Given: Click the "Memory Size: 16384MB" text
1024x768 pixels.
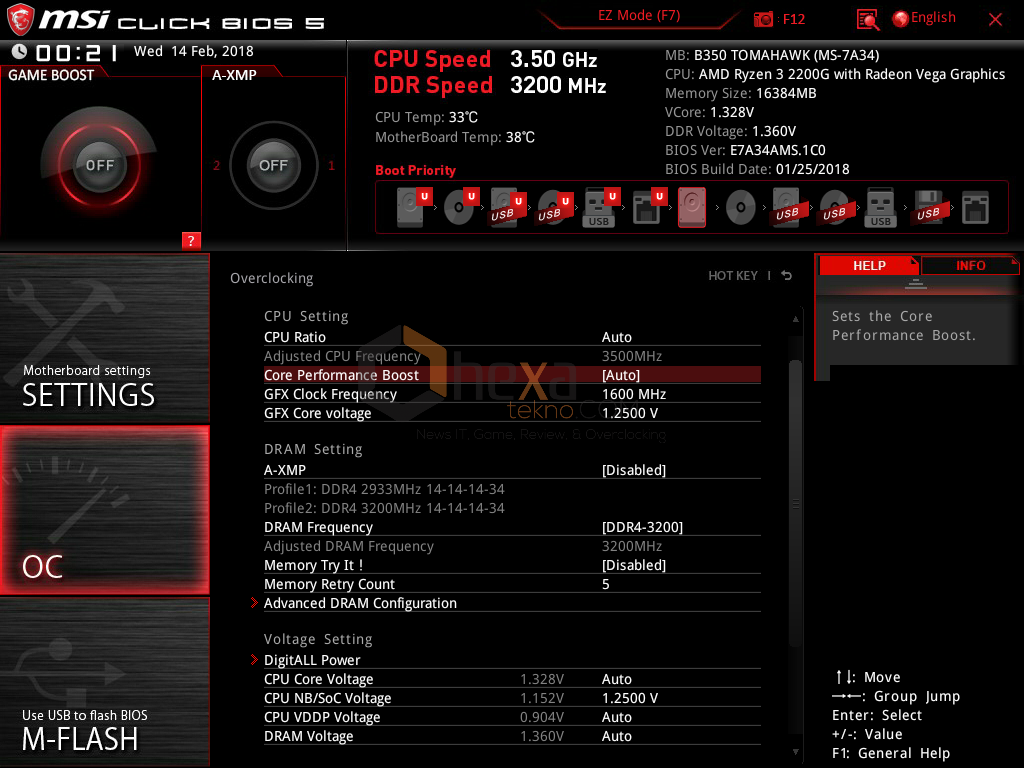Looking at the screenshot, I should 741,93.
